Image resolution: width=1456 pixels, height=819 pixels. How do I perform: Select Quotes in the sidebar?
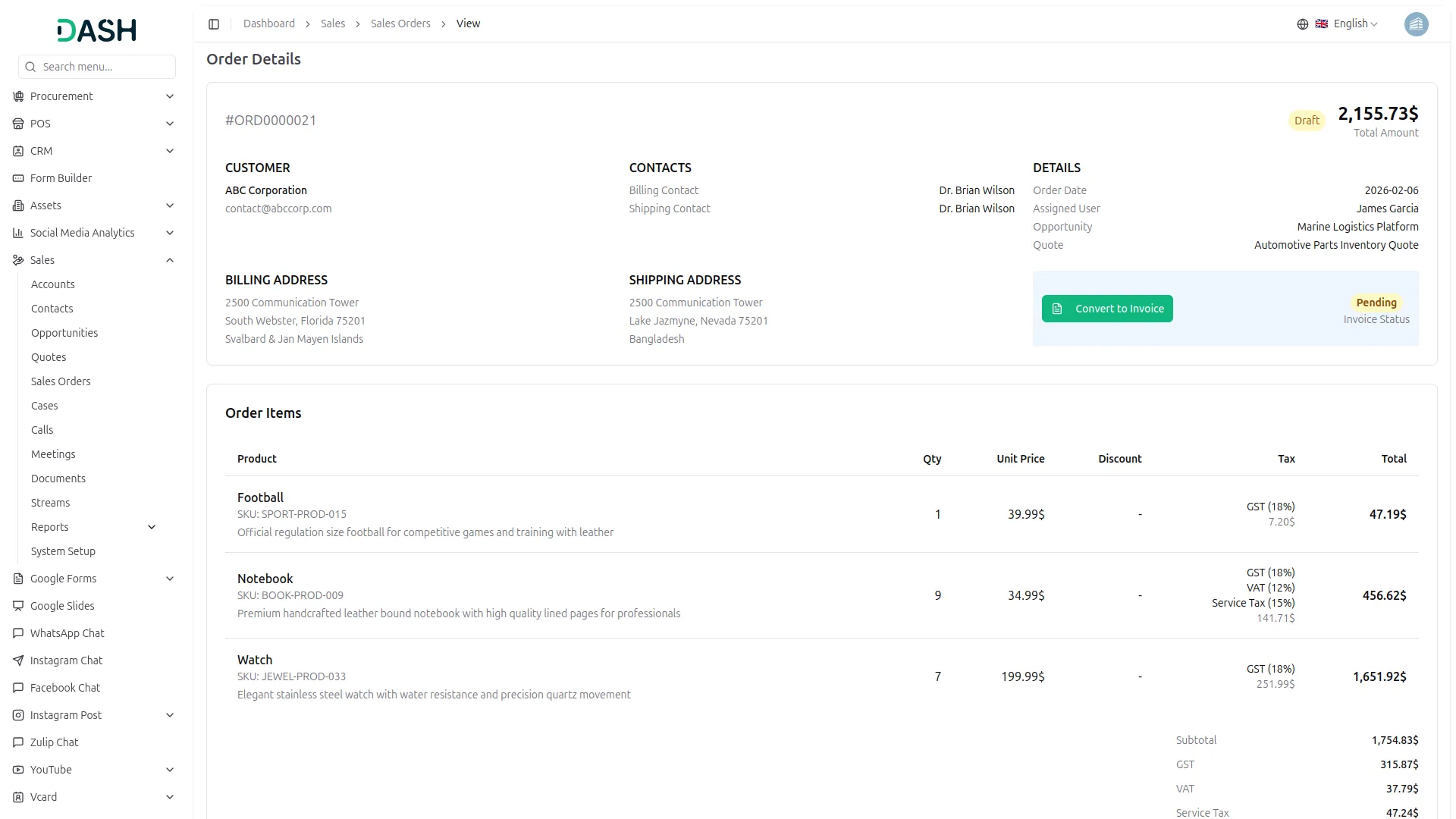pyautogui.click(x=49, y=357)
